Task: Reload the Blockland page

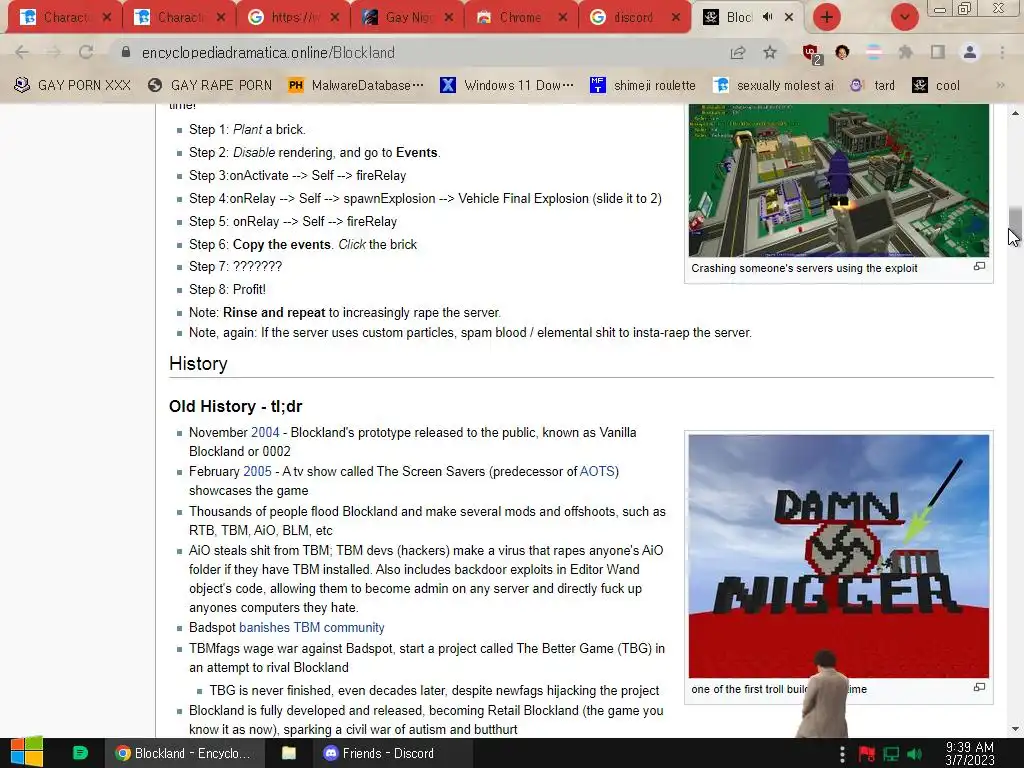Action: tap(86, 52)
